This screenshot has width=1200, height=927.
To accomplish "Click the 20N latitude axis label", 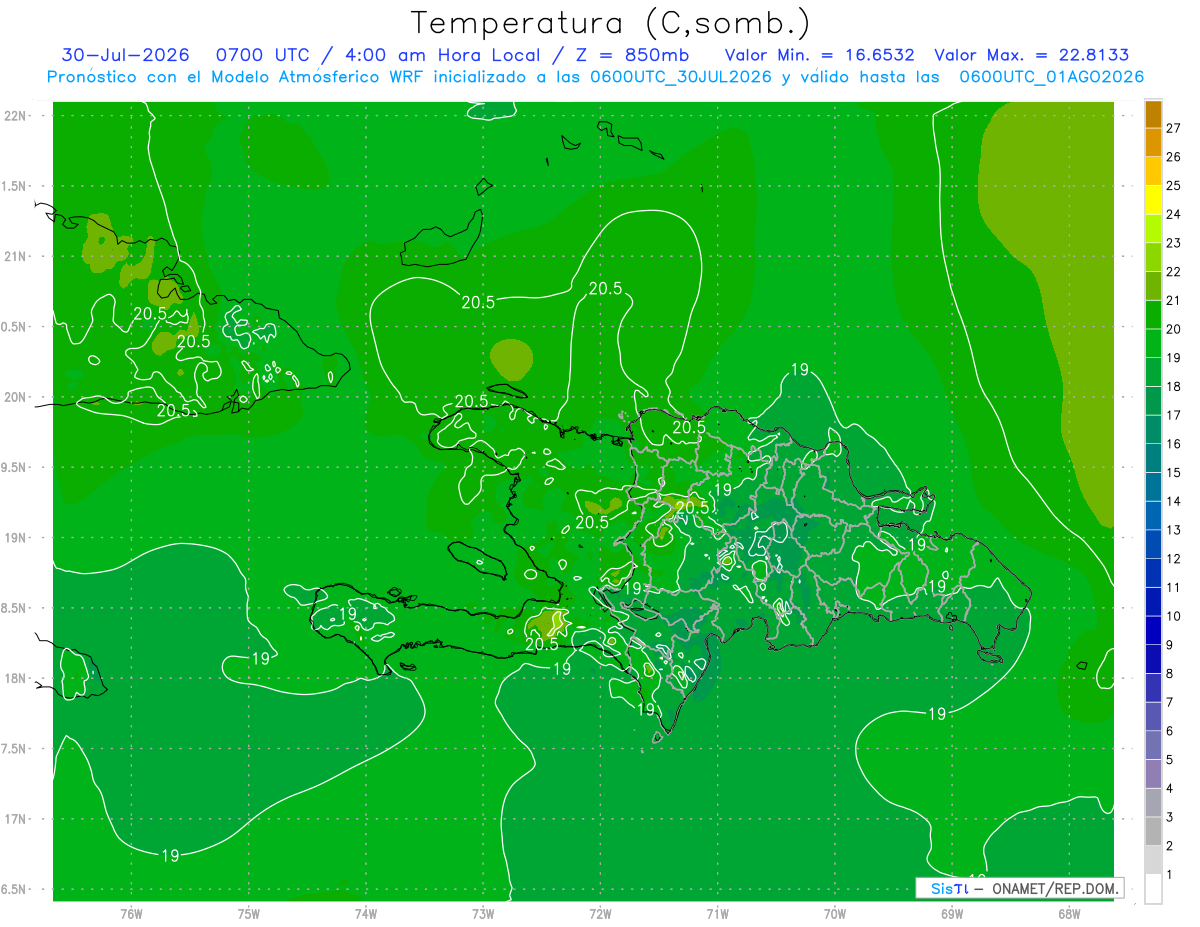I will pos(16,397).
